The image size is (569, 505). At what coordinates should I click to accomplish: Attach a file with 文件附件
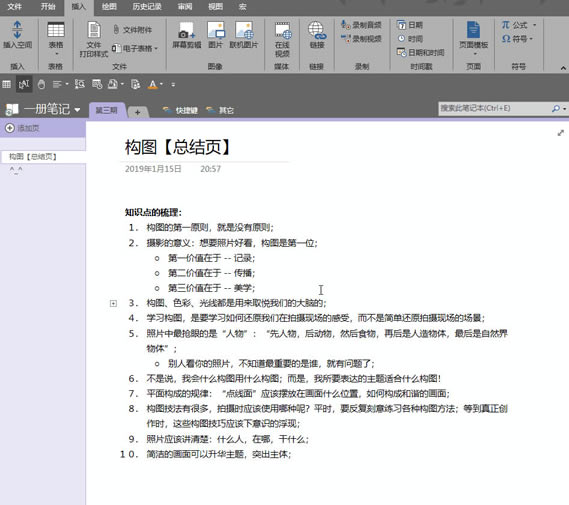(x=132, y=29)
